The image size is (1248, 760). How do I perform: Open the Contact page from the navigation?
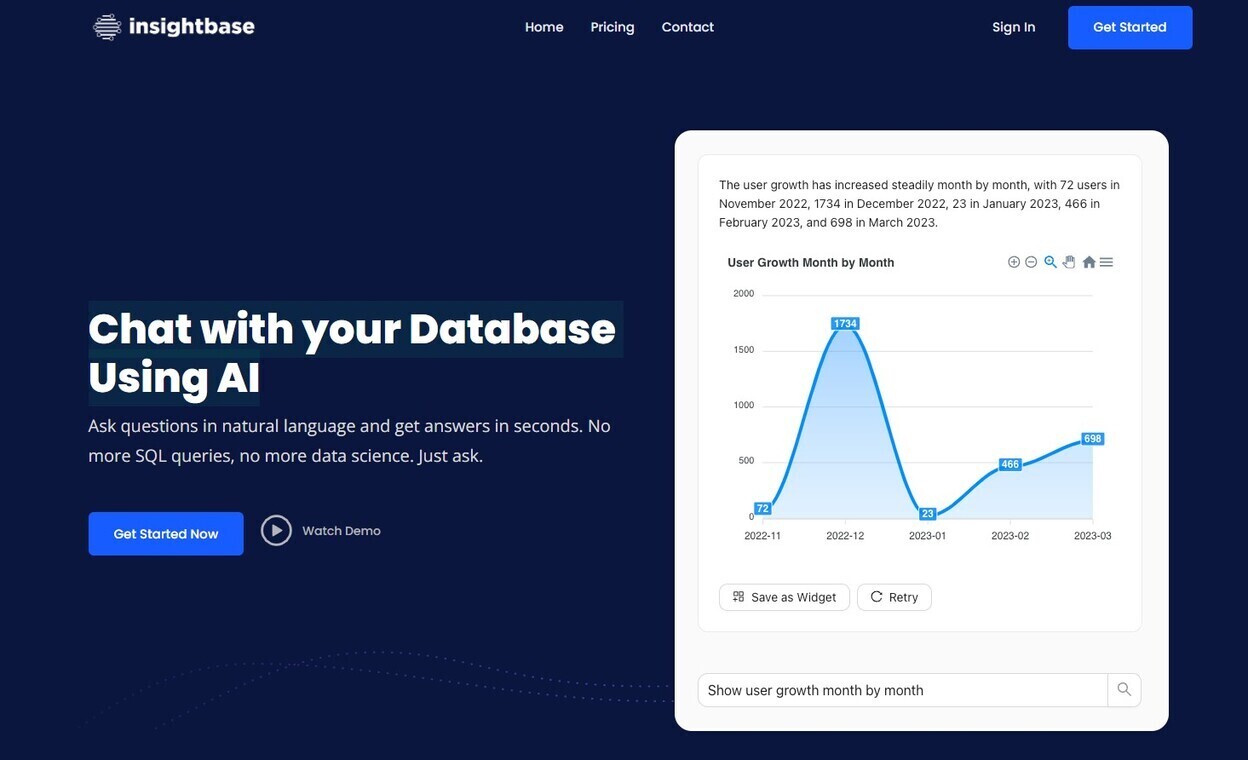pos(687,27)
